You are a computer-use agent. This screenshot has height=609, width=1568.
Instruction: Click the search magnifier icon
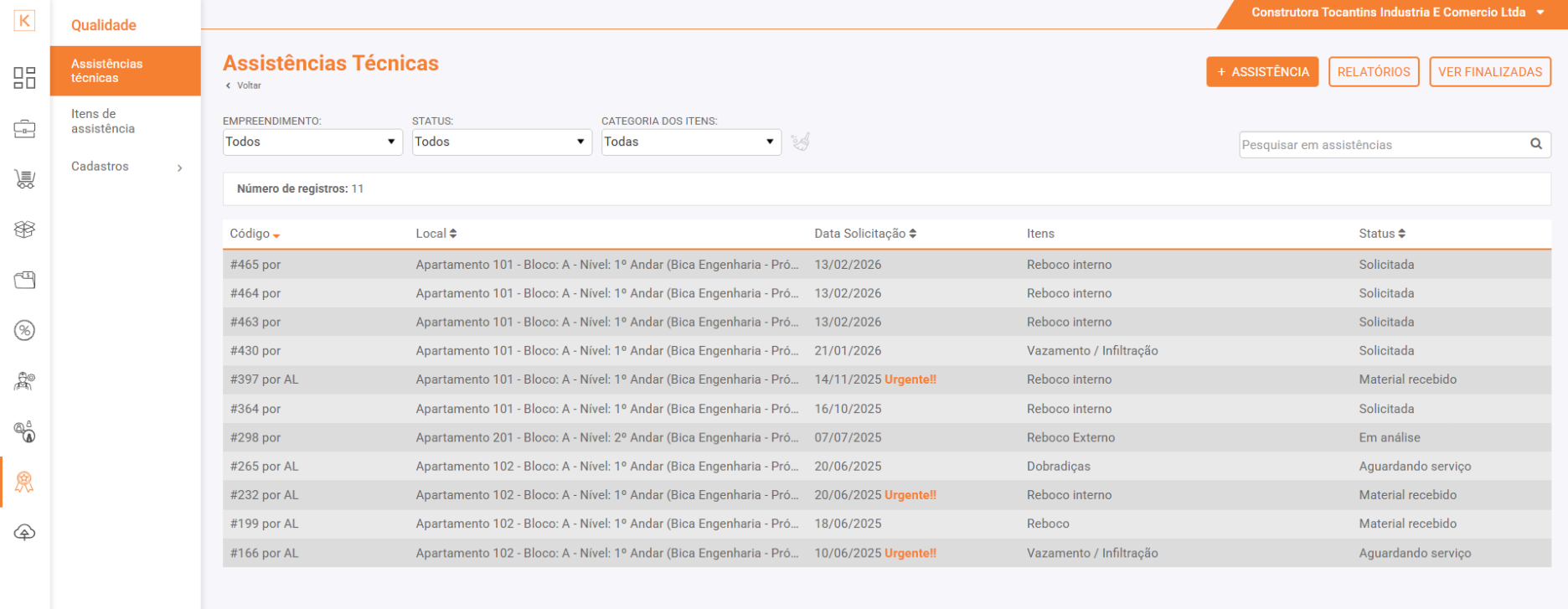click(x=1535, y=144)
